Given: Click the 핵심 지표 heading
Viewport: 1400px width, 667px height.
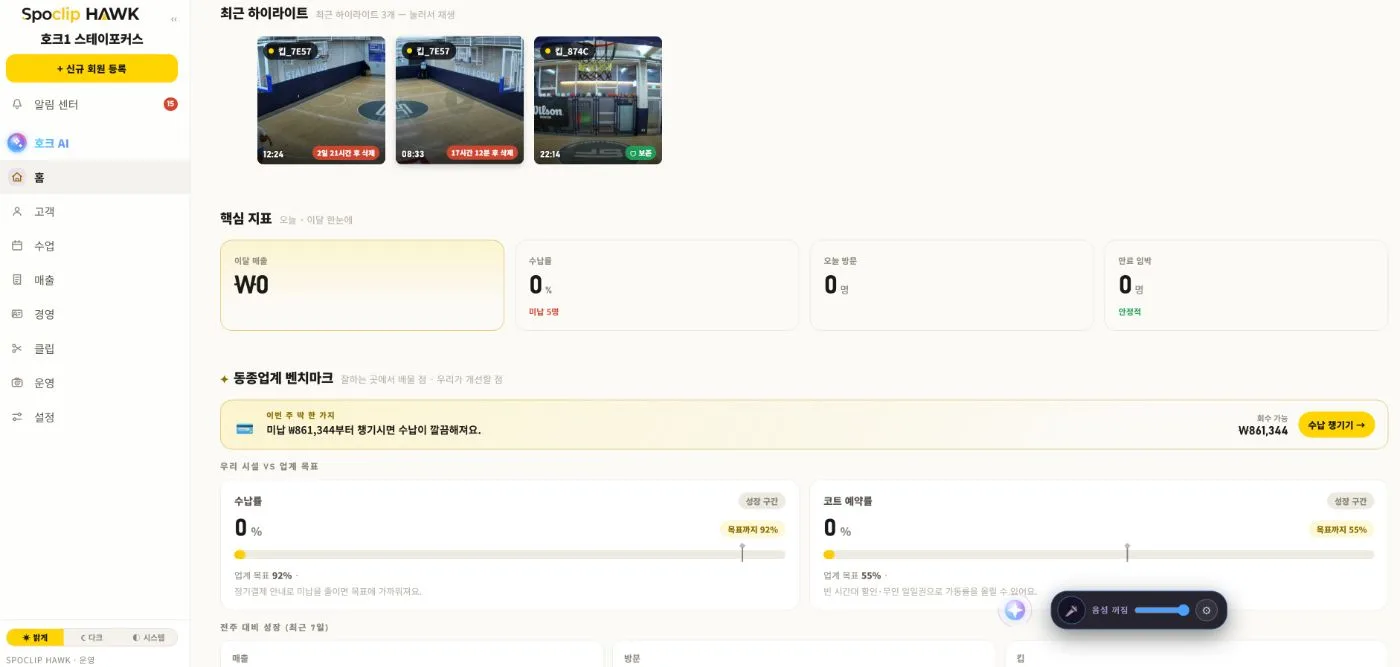Looking at the screenshot, I should click(246, 218).
